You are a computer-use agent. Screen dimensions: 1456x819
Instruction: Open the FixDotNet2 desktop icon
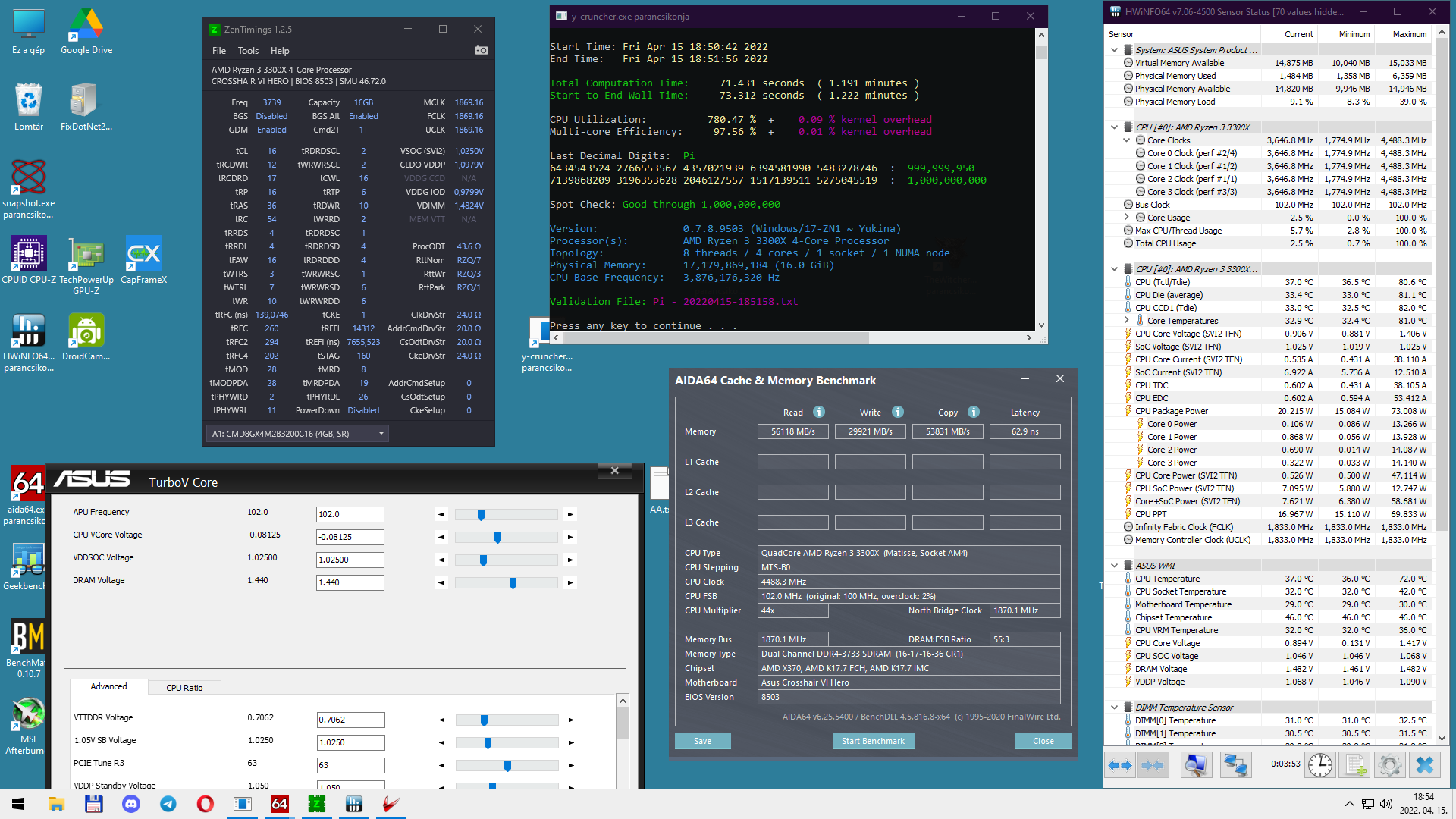[86, 107]
